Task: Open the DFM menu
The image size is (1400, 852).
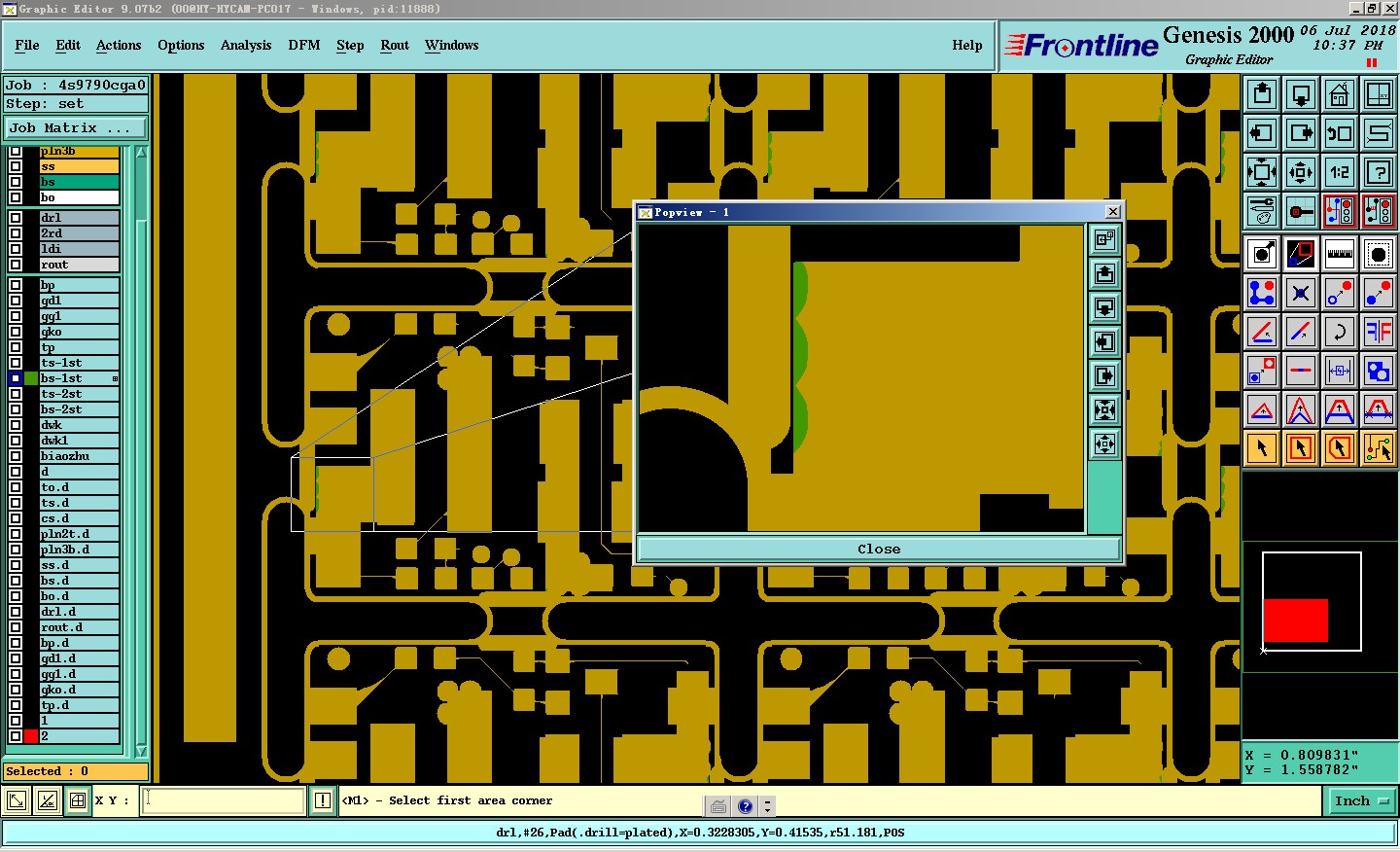Action: click(x=304, y=45)
